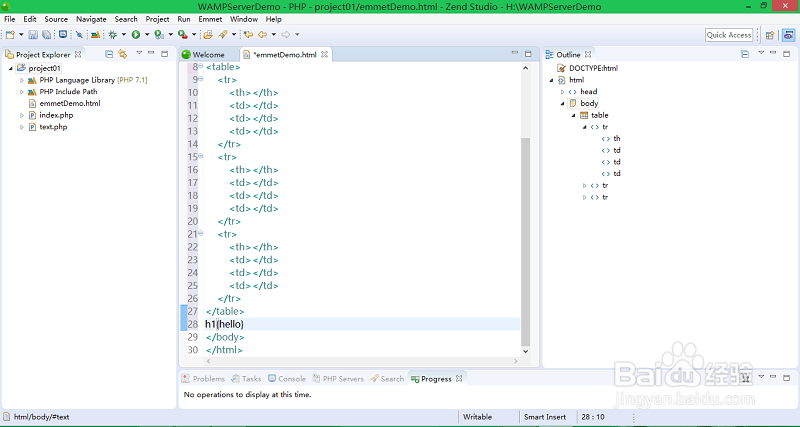
Task: Place cursor on line 28 h1(hello)
Action: coord(224,324)
